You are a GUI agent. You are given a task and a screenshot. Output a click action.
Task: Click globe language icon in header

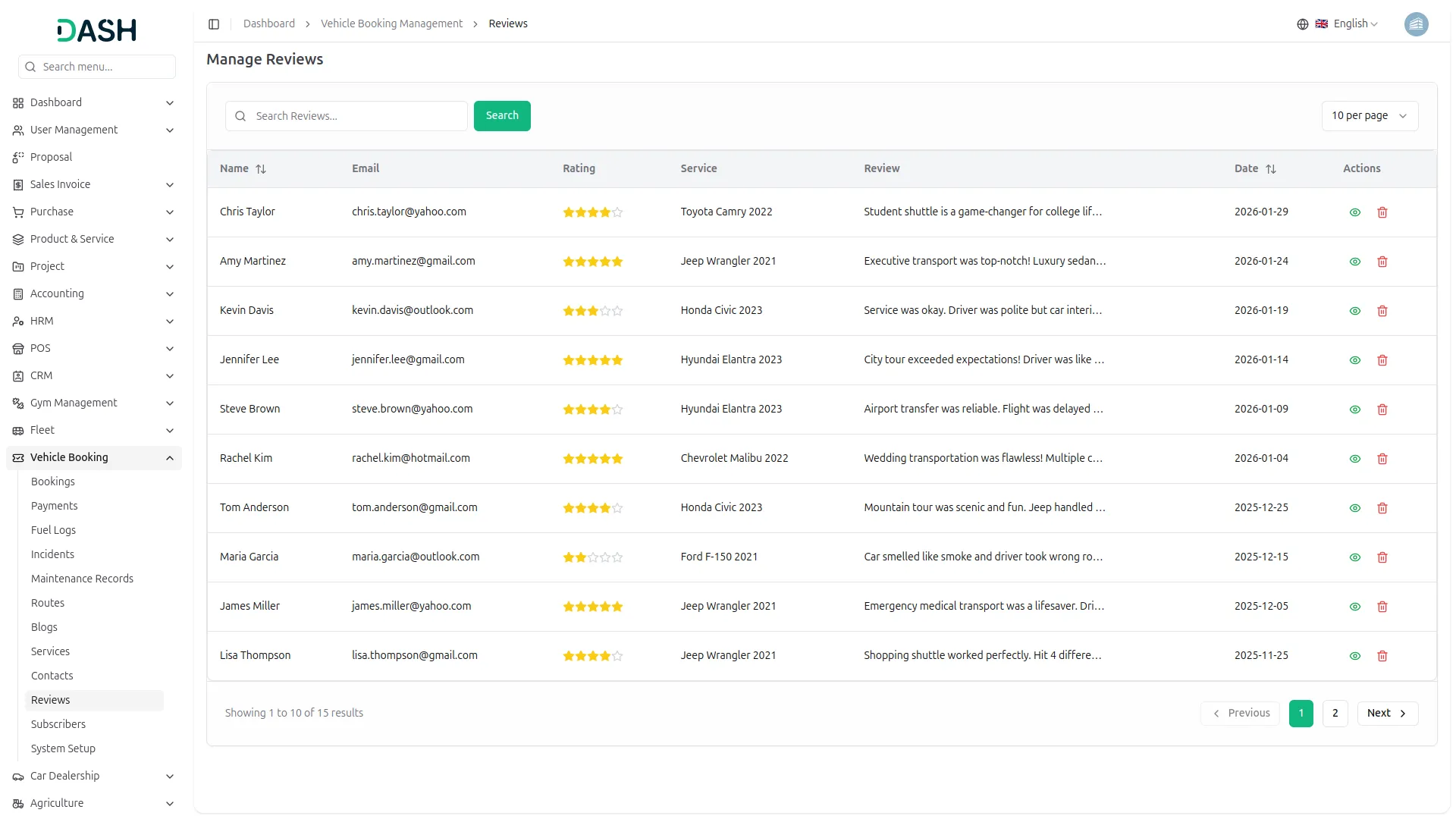1302,24
